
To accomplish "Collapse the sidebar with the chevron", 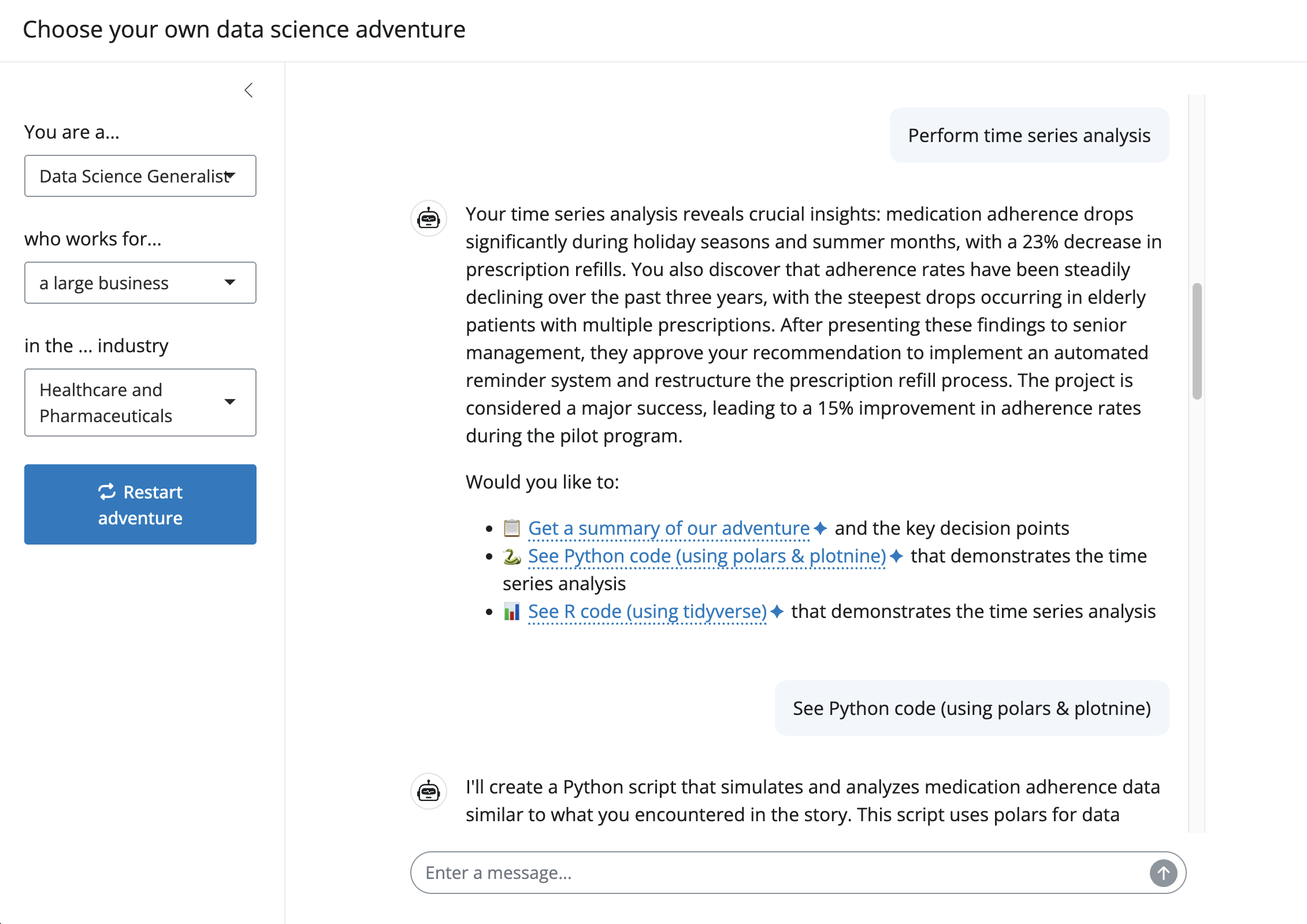I will pyautogui.click(x=248, y=90).
